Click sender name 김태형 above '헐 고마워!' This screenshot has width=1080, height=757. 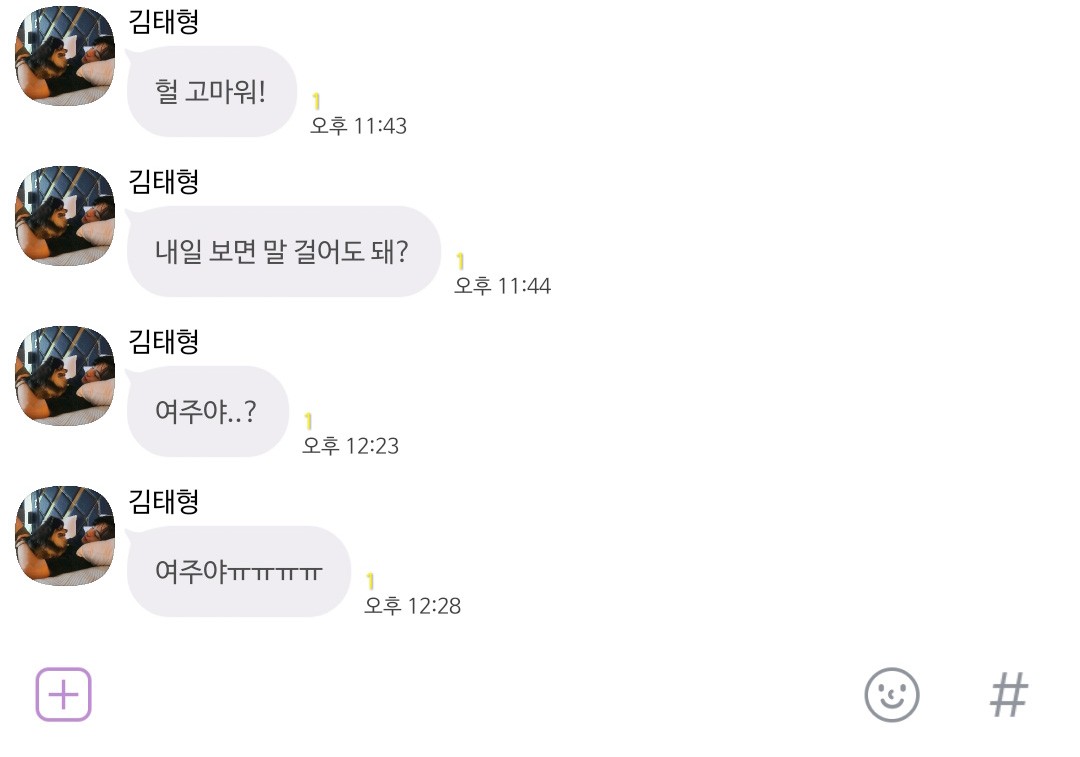[x=164, y=21]
